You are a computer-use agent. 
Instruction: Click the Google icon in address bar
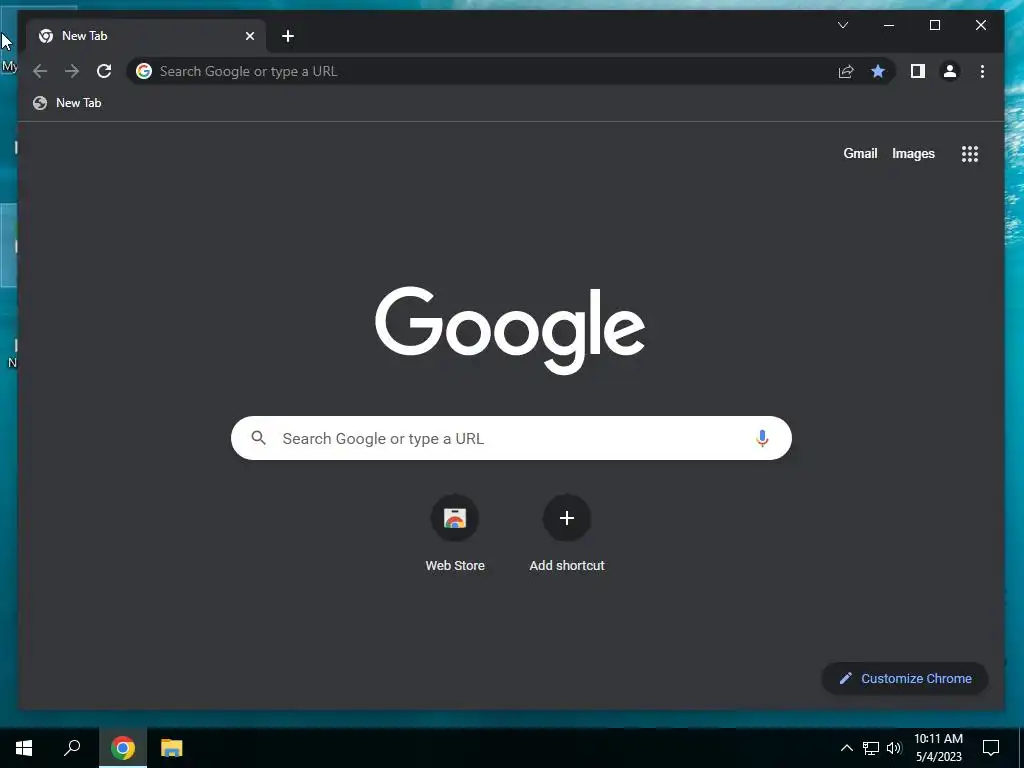pyautogui.click(x=144, y=71)
